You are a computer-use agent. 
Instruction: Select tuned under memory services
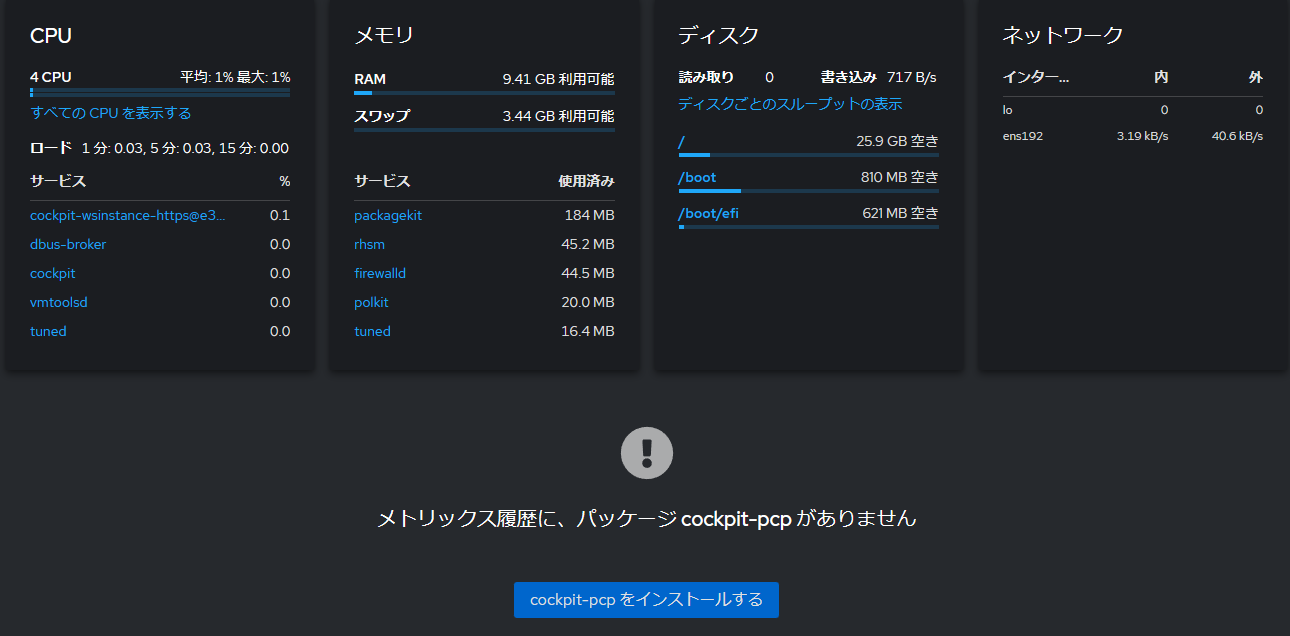pyautogui.click(x=372, y=331)
